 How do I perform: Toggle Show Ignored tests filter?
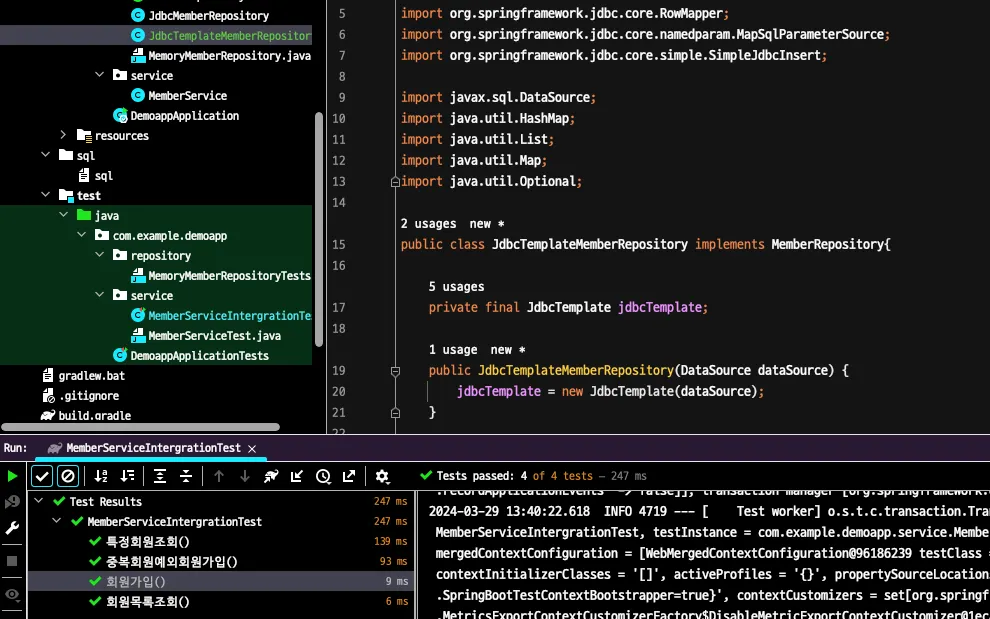67,477
